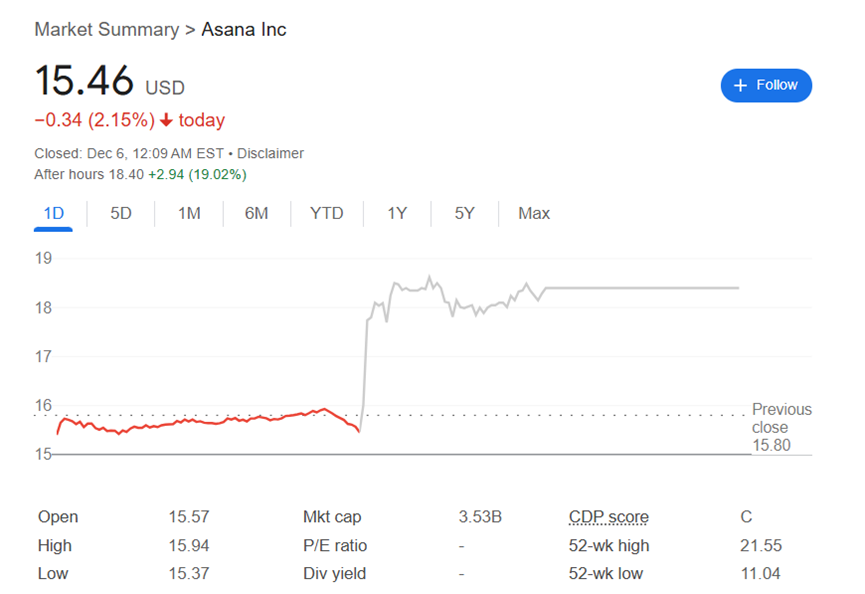Image resolution: width=865 pixels, height=594 pixels.
Task: Click the Market Summary breadcrumb
Action: point(106,29)
